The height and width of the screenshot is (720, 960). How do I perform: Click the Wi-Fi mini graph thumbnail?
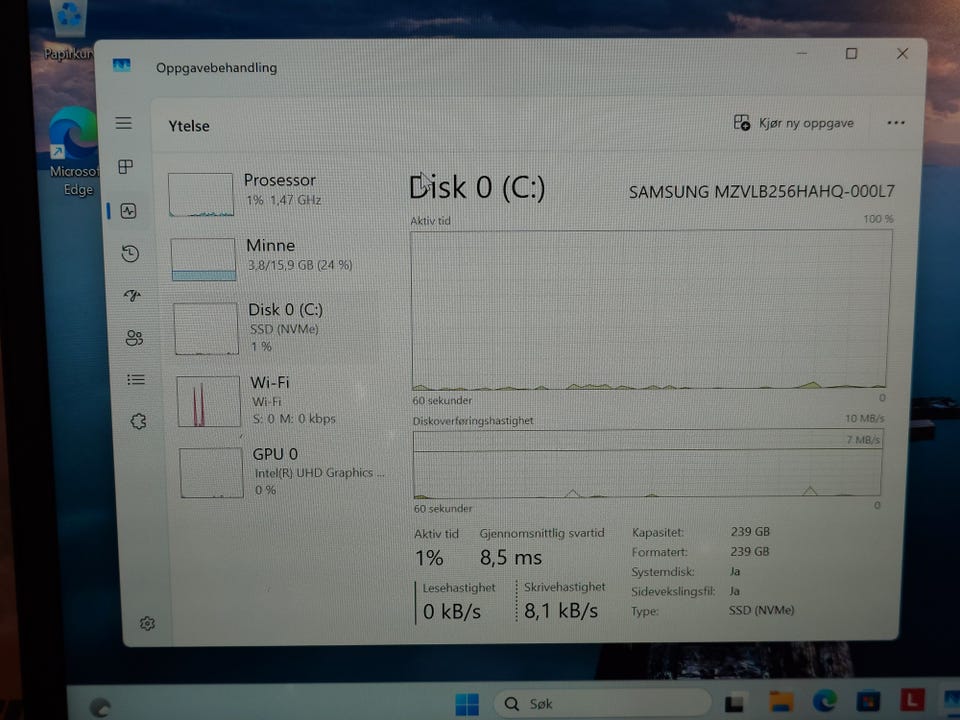209,401
